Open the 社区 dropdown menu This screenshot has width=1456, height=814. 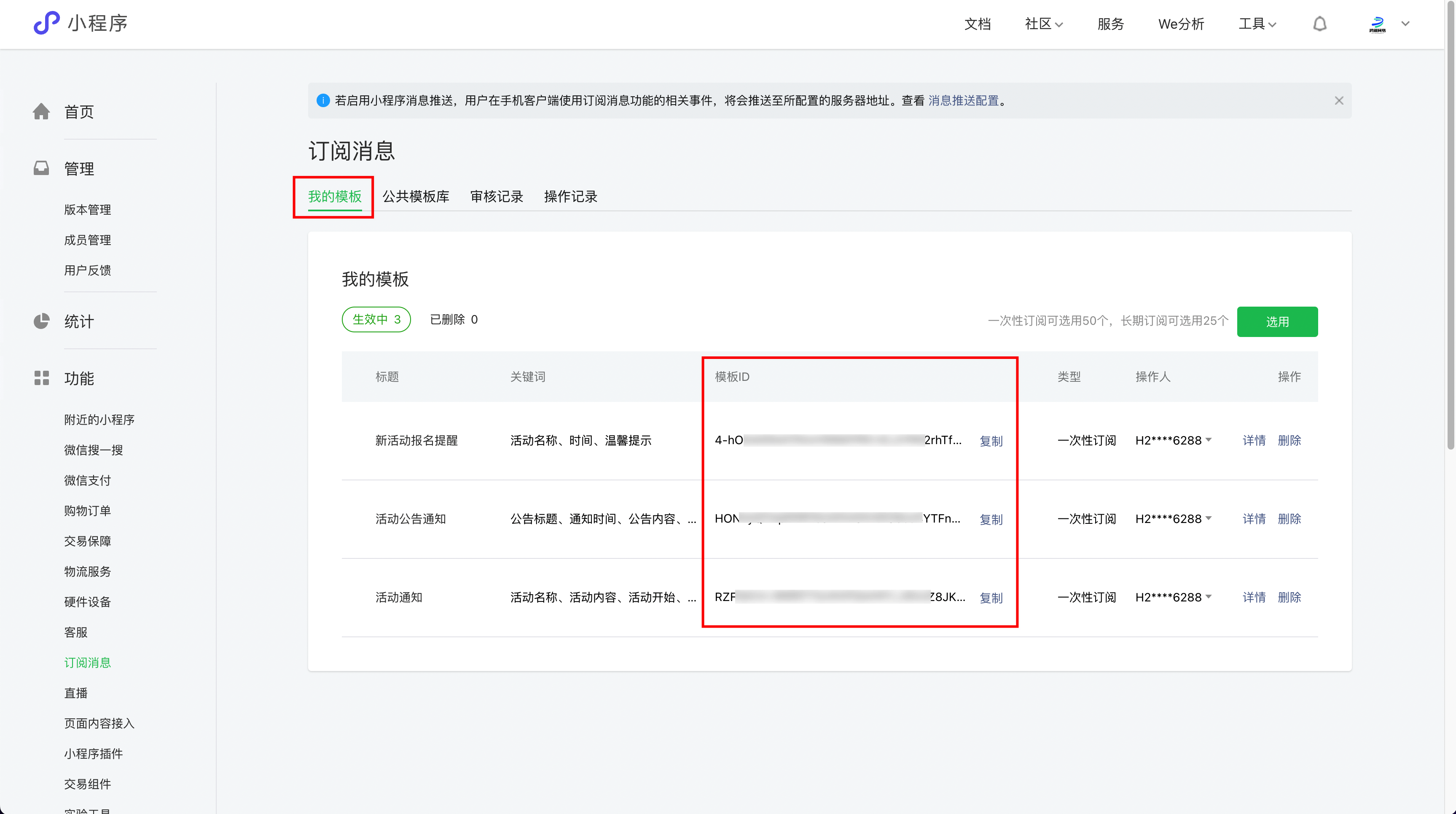1043,24
